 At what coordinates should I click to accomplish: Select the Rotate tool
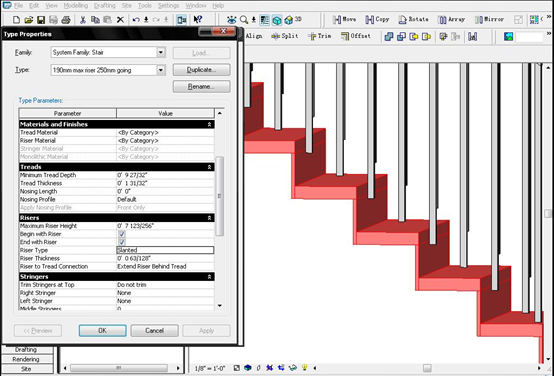click(x=413, y=19)
